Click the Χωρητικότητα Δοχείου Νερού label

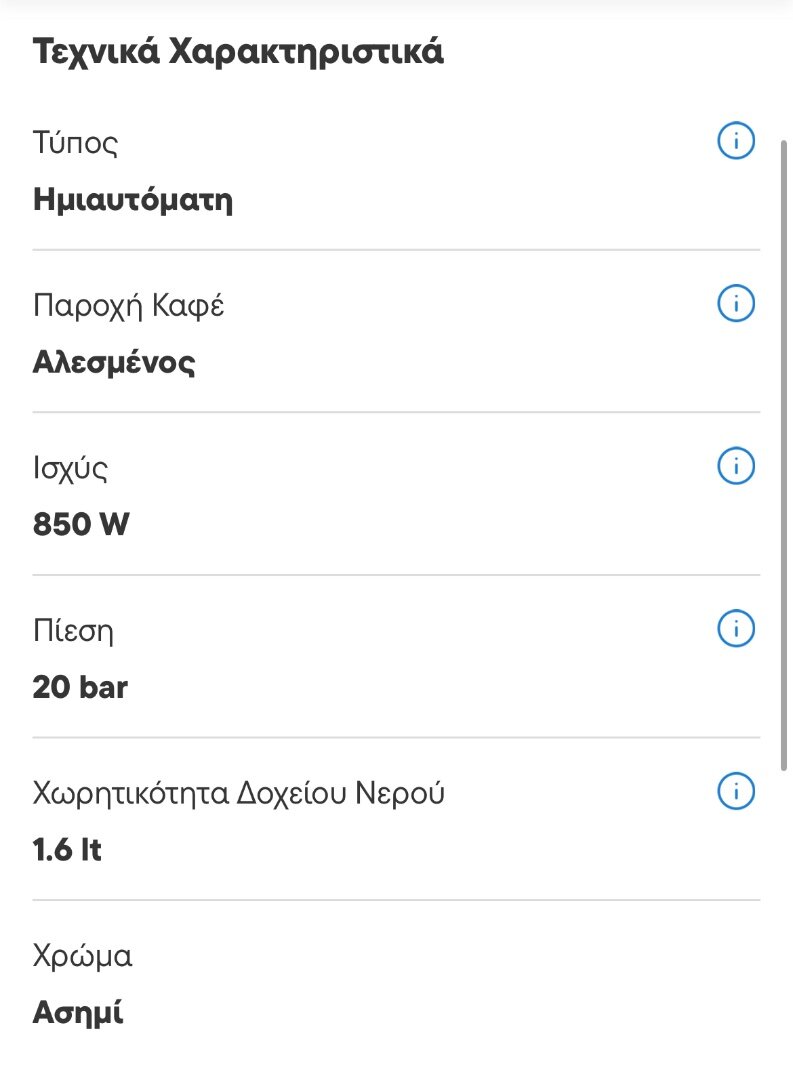click(x=239, y=794)
